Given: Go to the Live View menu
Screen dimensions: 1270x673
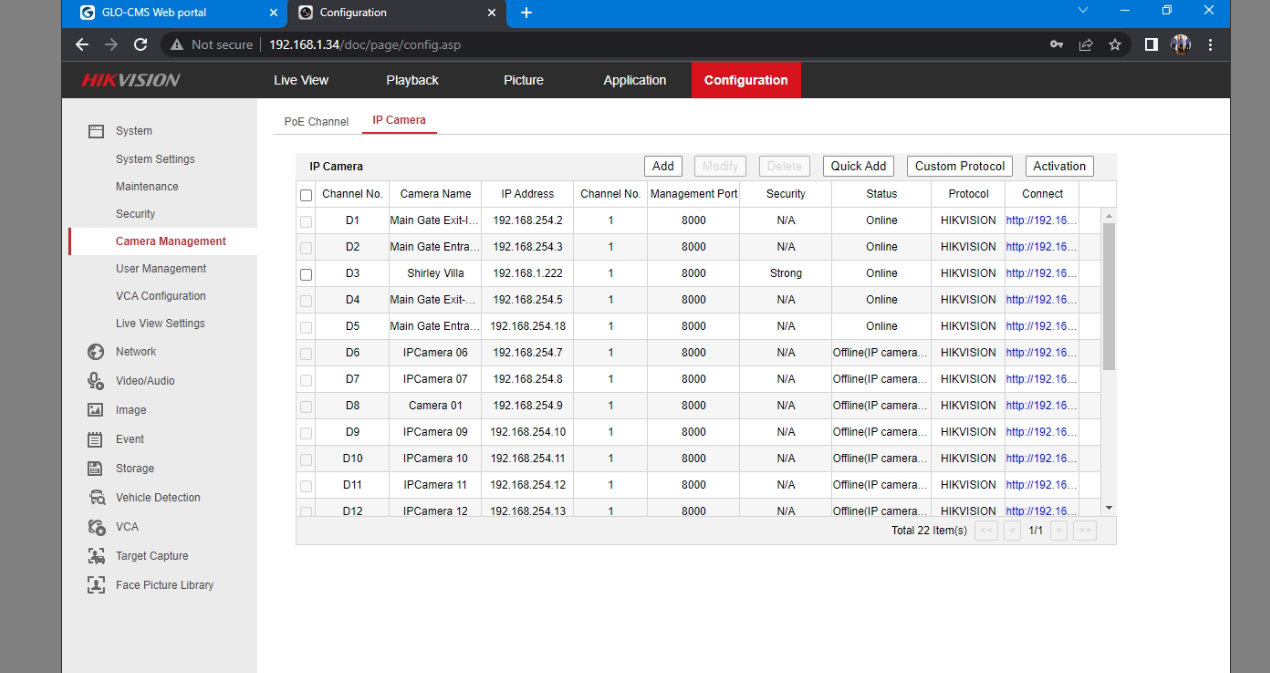Looking at the screenshot, I should [301, 80].
